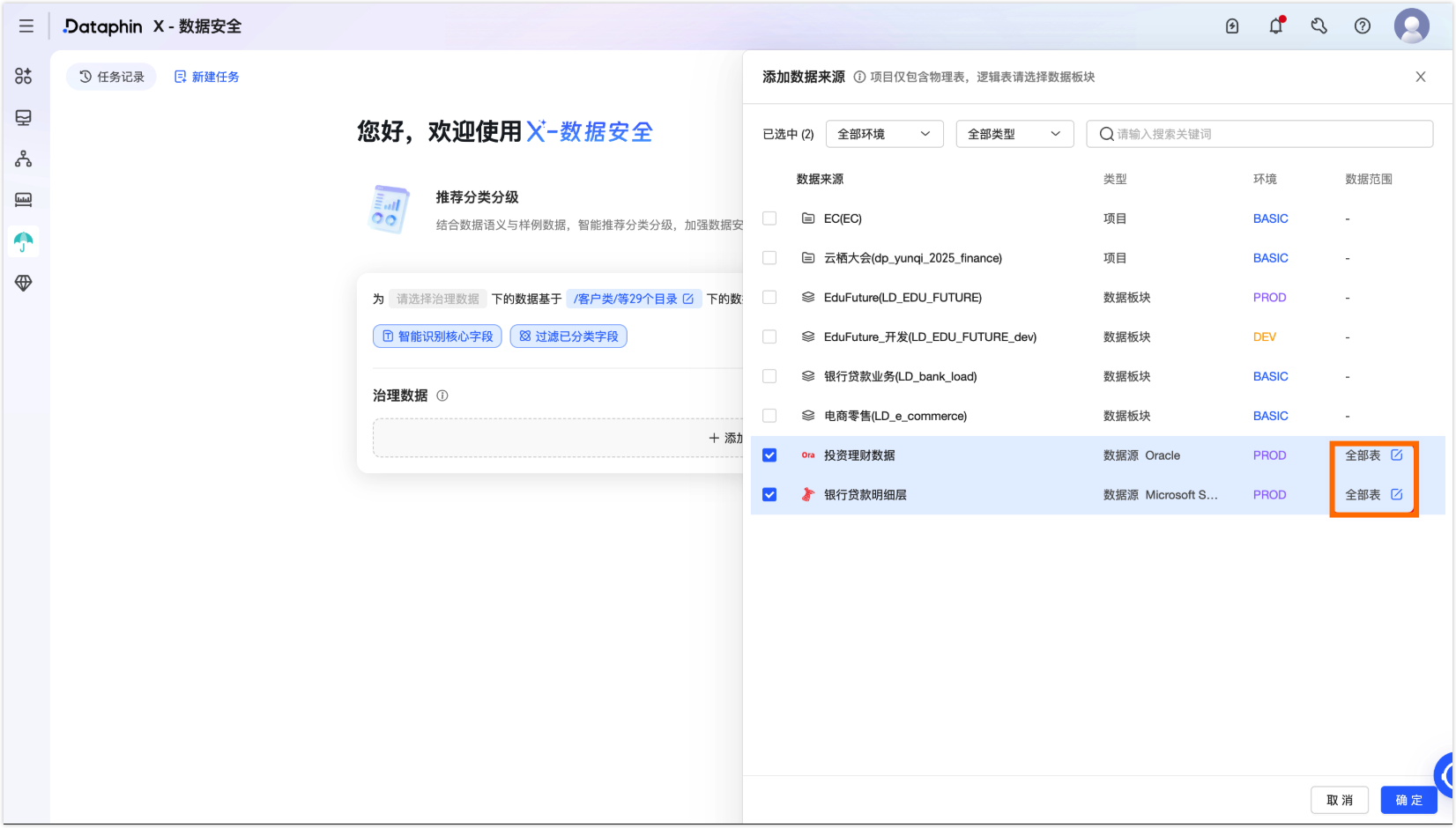Focus the search keyword input field
This screenshot has width=1456, height=828.
1260,134
